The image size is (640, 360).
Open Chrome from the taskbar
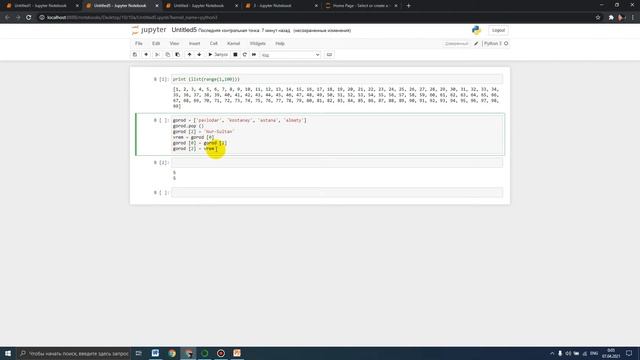(172, 353)
